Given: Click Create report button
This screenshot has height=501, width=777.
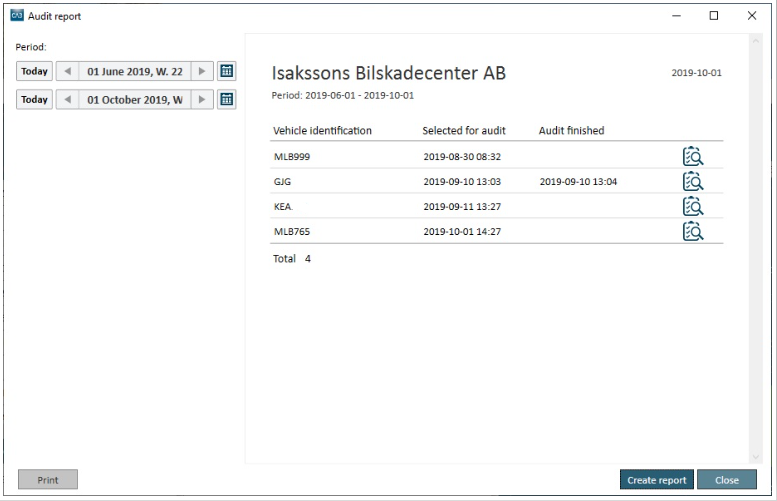Looking at the screenshot, I should pos(657,480).
